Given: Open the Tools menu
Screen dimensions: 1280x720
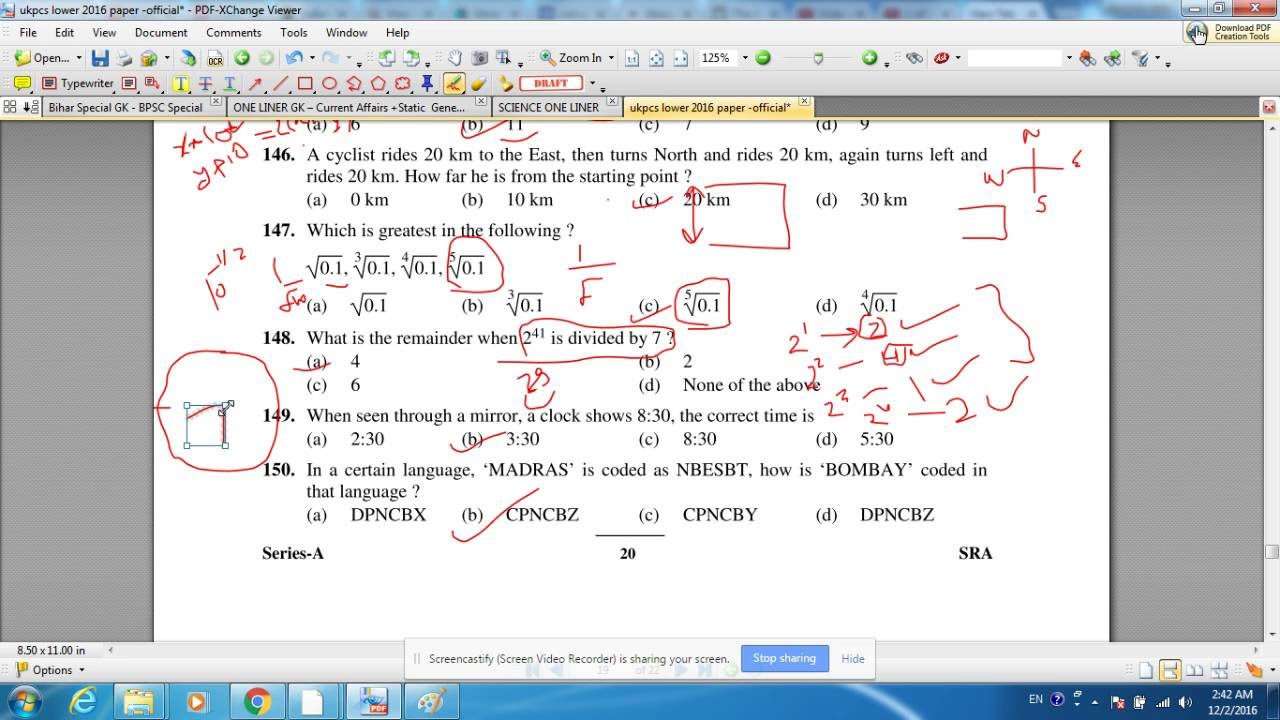Looking at the screenshot, I should coord(294,32).
